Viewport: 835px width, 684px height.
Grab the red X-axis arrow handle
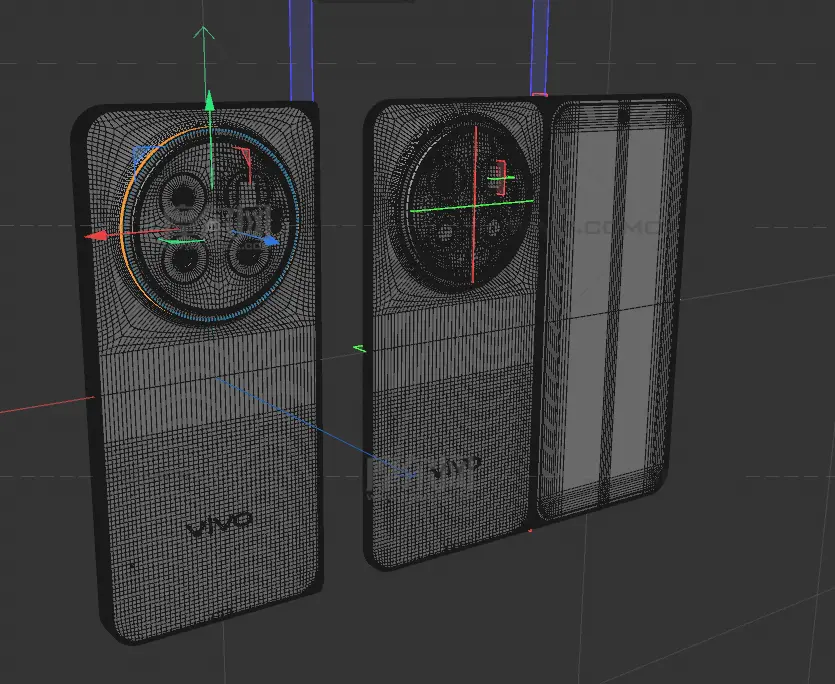coord(96,235)
